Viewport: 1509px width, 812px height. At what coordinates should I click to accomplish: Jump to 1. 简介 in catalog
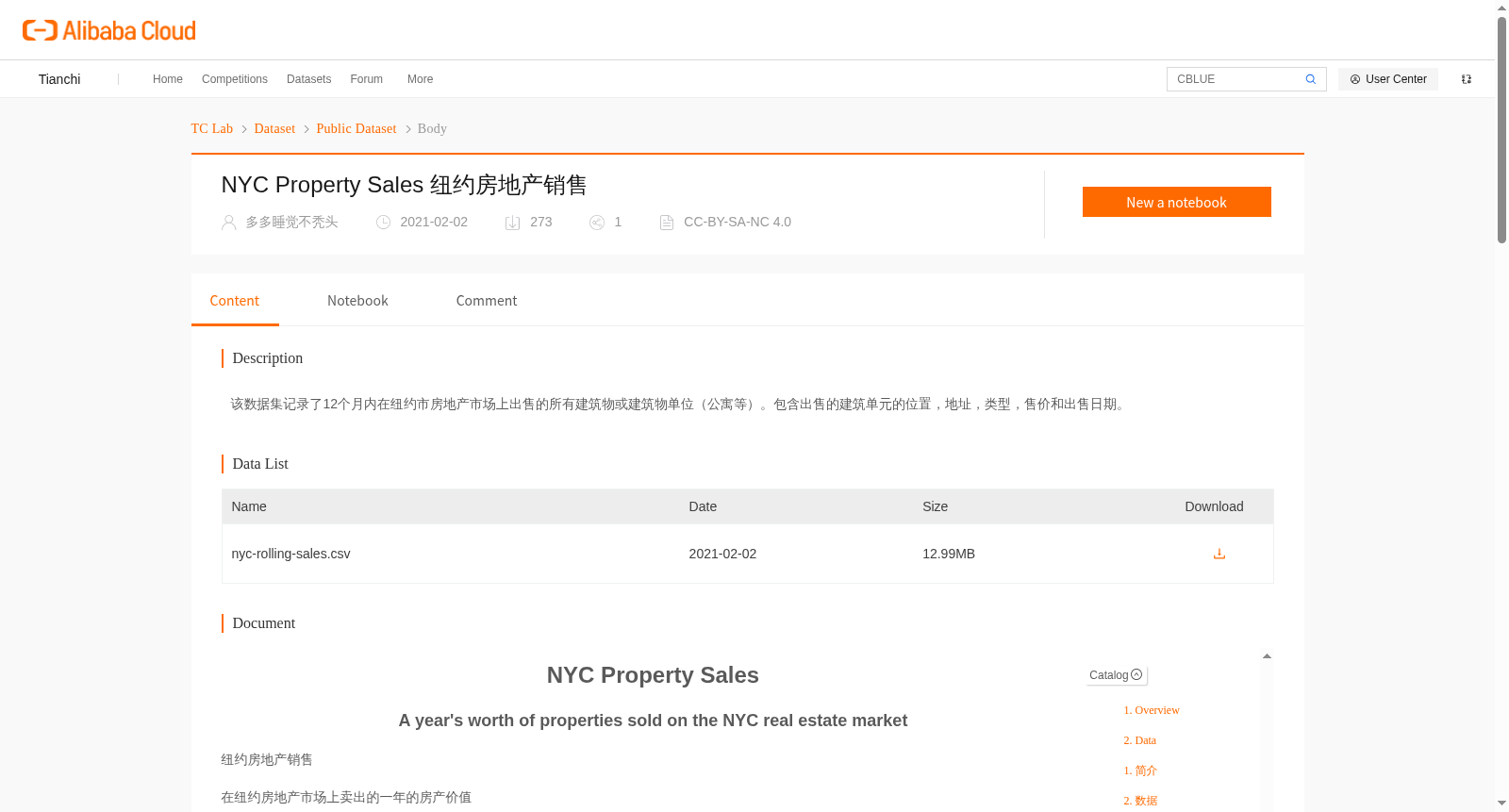coord(1140,771)
